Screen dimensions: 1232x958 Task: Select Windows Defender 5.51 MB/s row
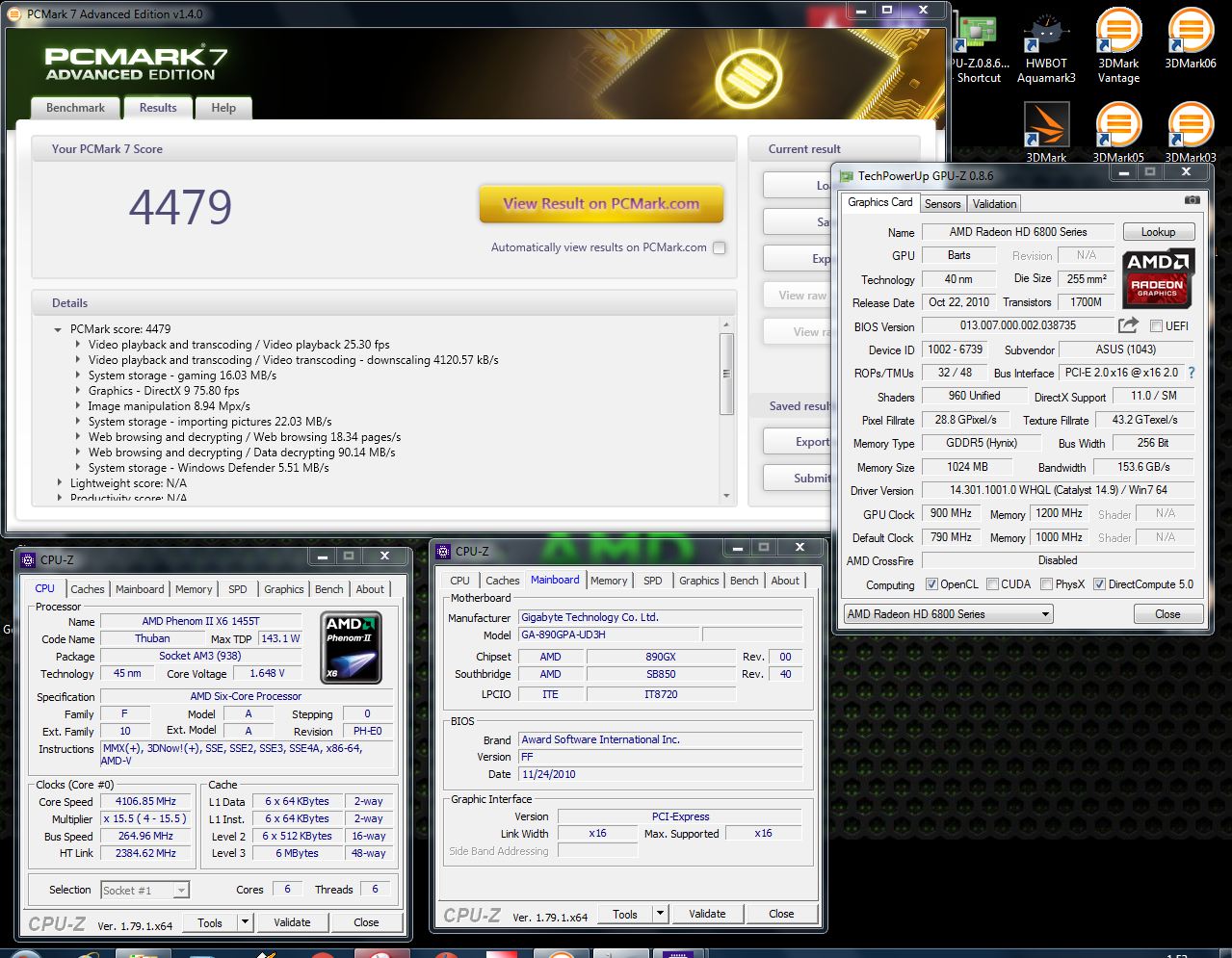[x=209, y=468]
